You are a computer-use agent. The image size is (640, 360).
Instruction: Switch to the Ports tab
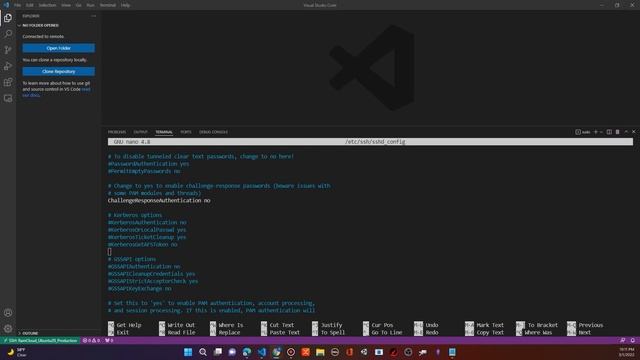point(186,132)
